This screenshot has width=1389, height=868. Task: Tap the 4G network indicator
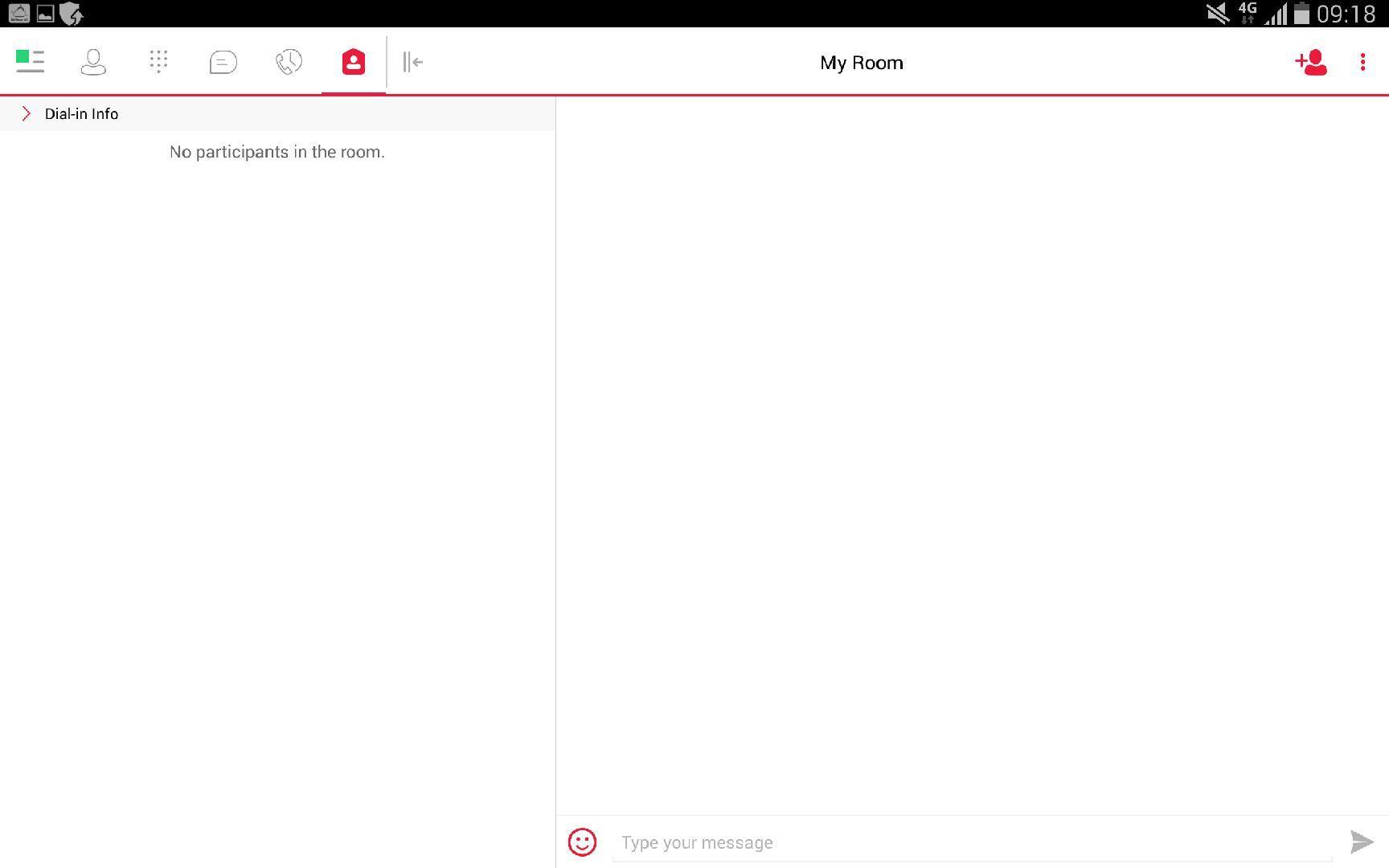1248,13
